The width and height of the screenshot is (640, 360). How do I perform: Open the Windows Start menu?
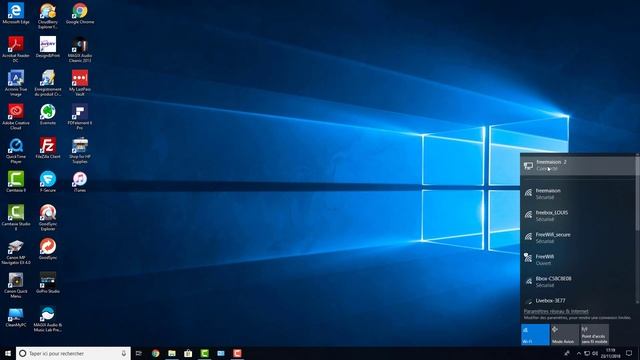tap(8, 353)
